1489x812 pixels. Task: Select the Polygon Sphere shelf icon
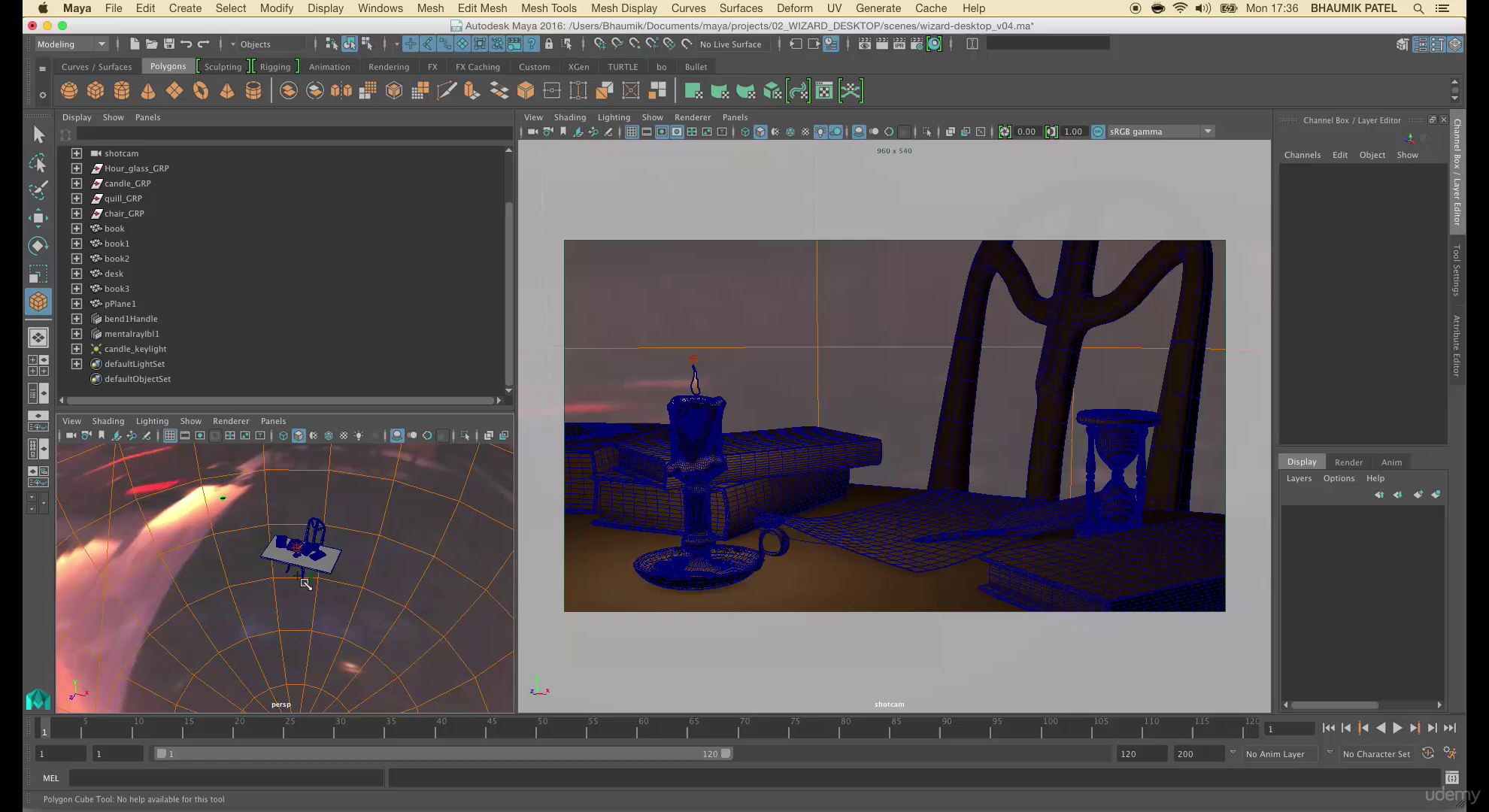pos(69,91)
